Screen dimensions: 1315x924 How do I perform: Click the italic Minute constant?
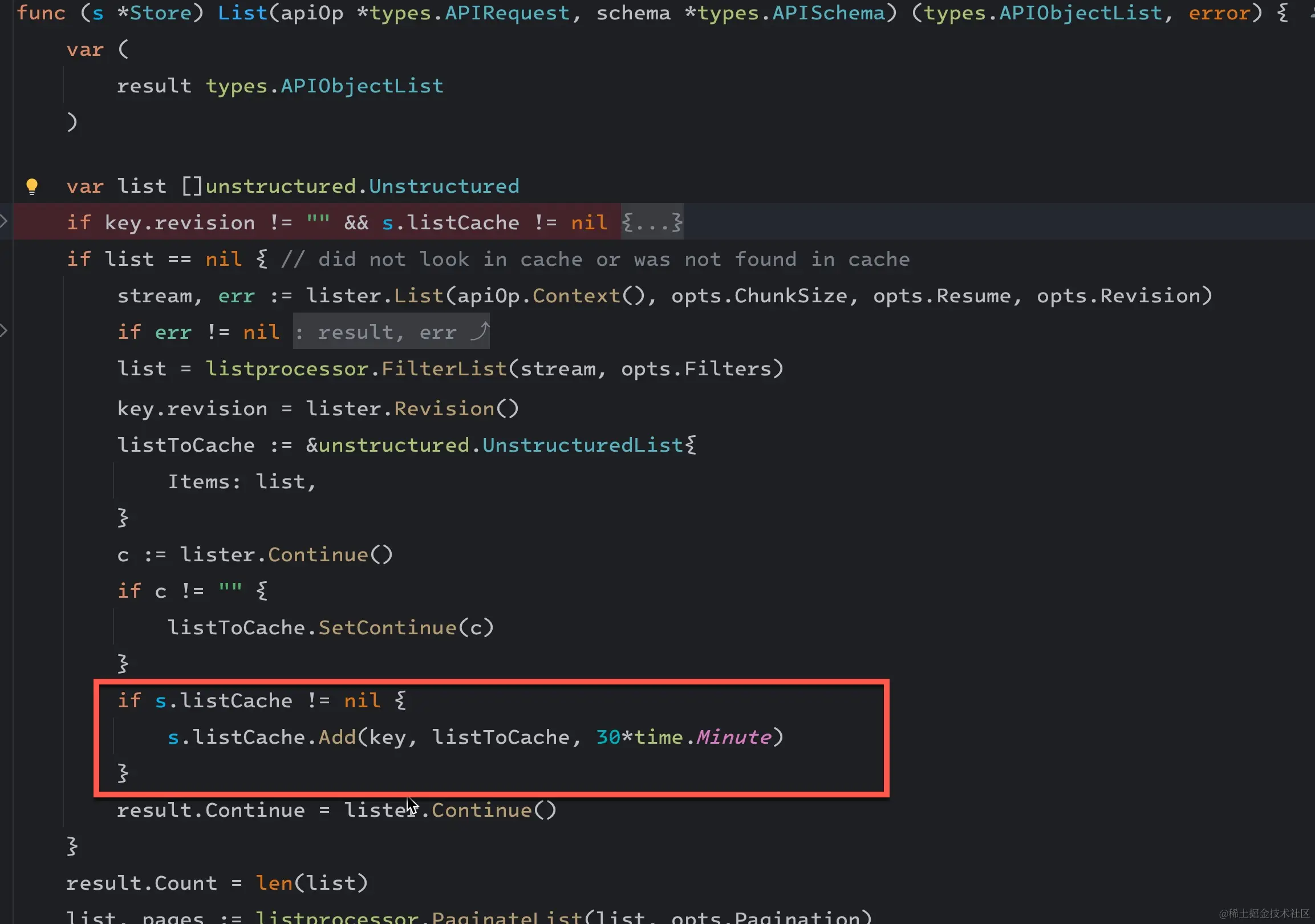click(x=733, y=737)
